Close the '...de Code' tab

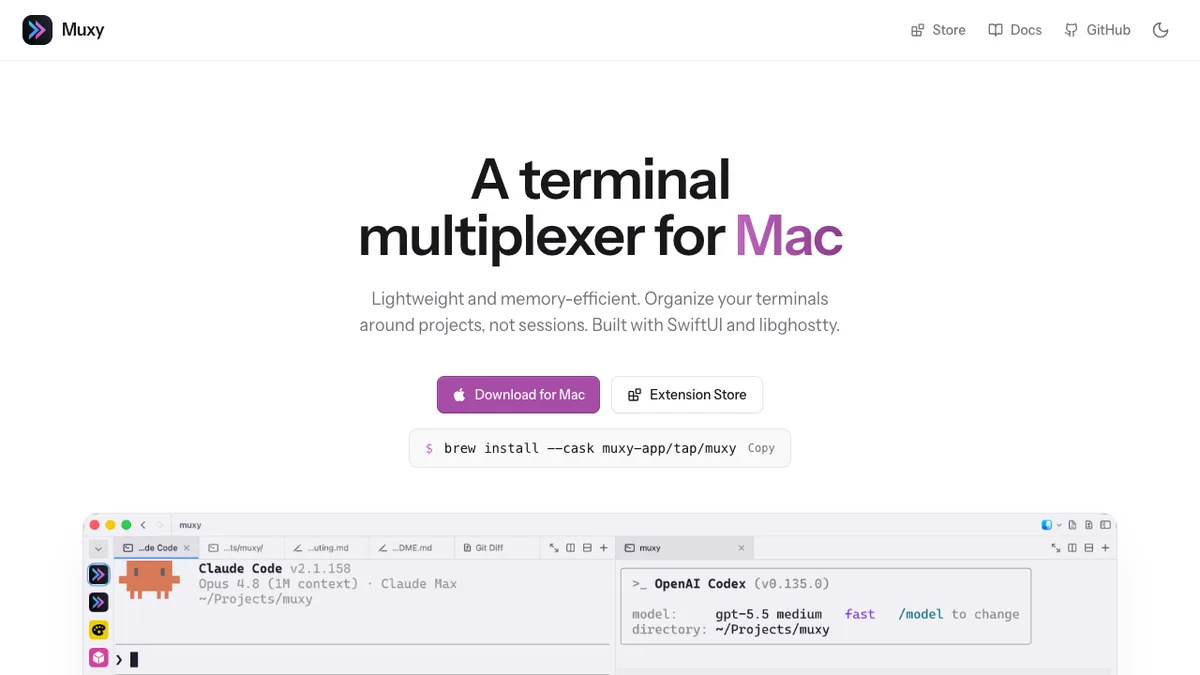pyautogui.click(x=187, y=548)
